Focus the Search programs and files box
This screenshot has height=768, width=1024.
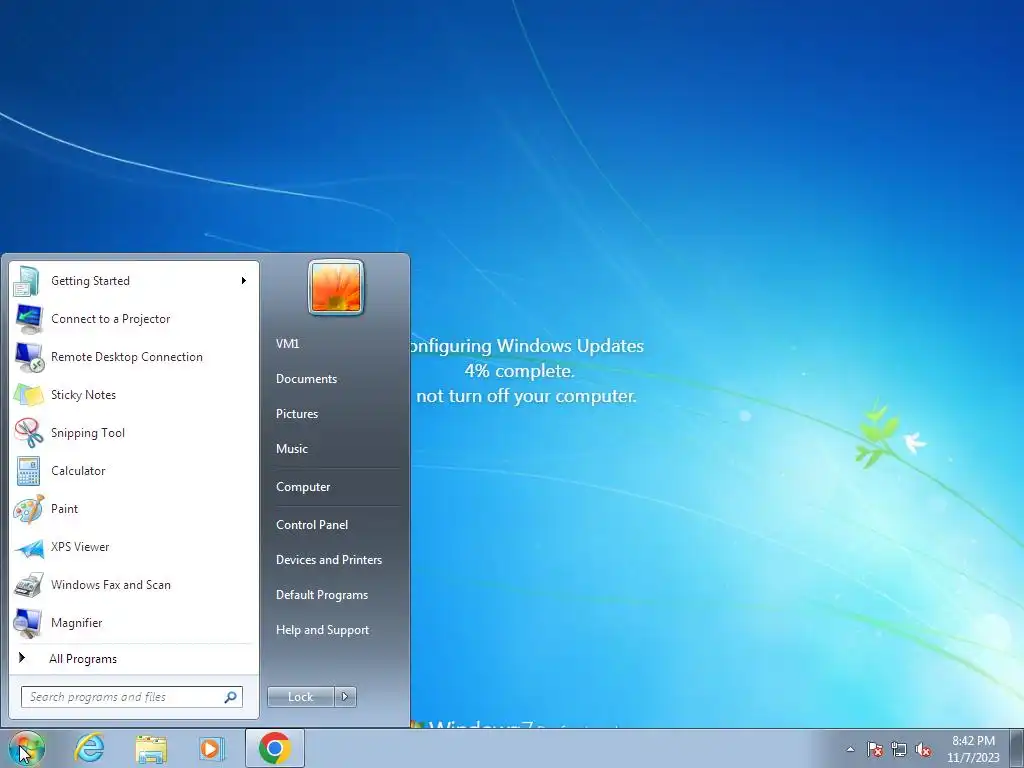pos(132,697)
